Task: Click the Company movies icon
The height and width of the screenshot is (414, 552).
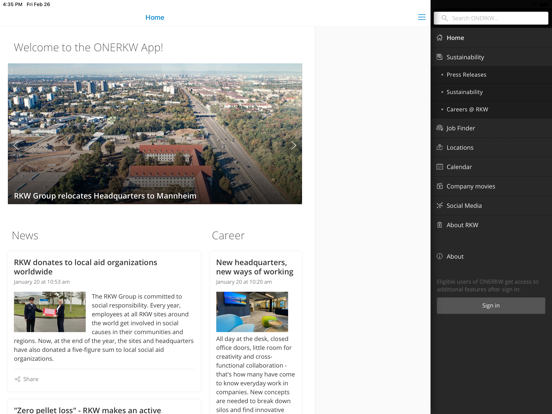Action: pos(439,186)
